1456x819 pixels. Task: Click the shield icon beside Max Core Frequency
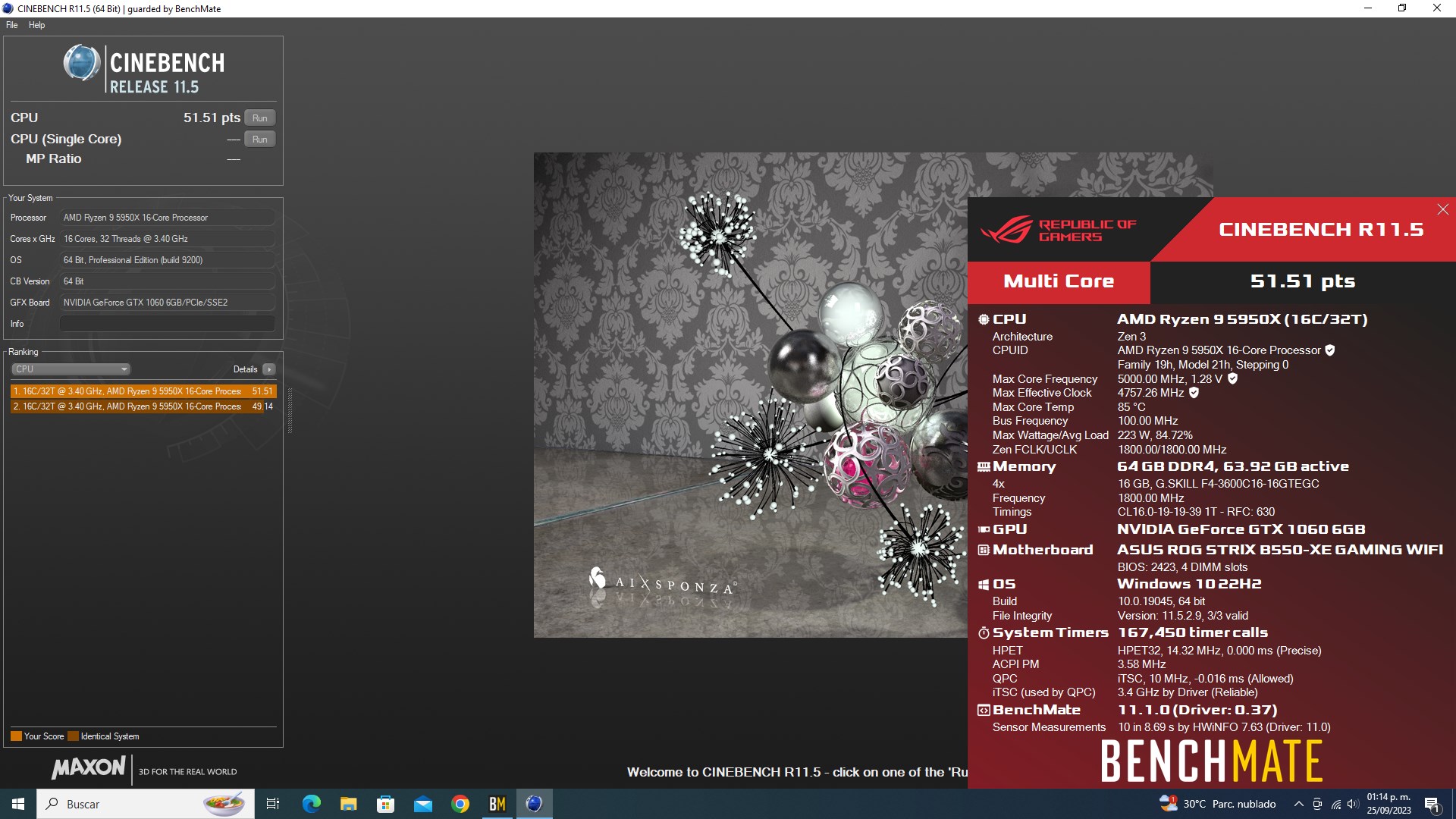click(1233, 378)
